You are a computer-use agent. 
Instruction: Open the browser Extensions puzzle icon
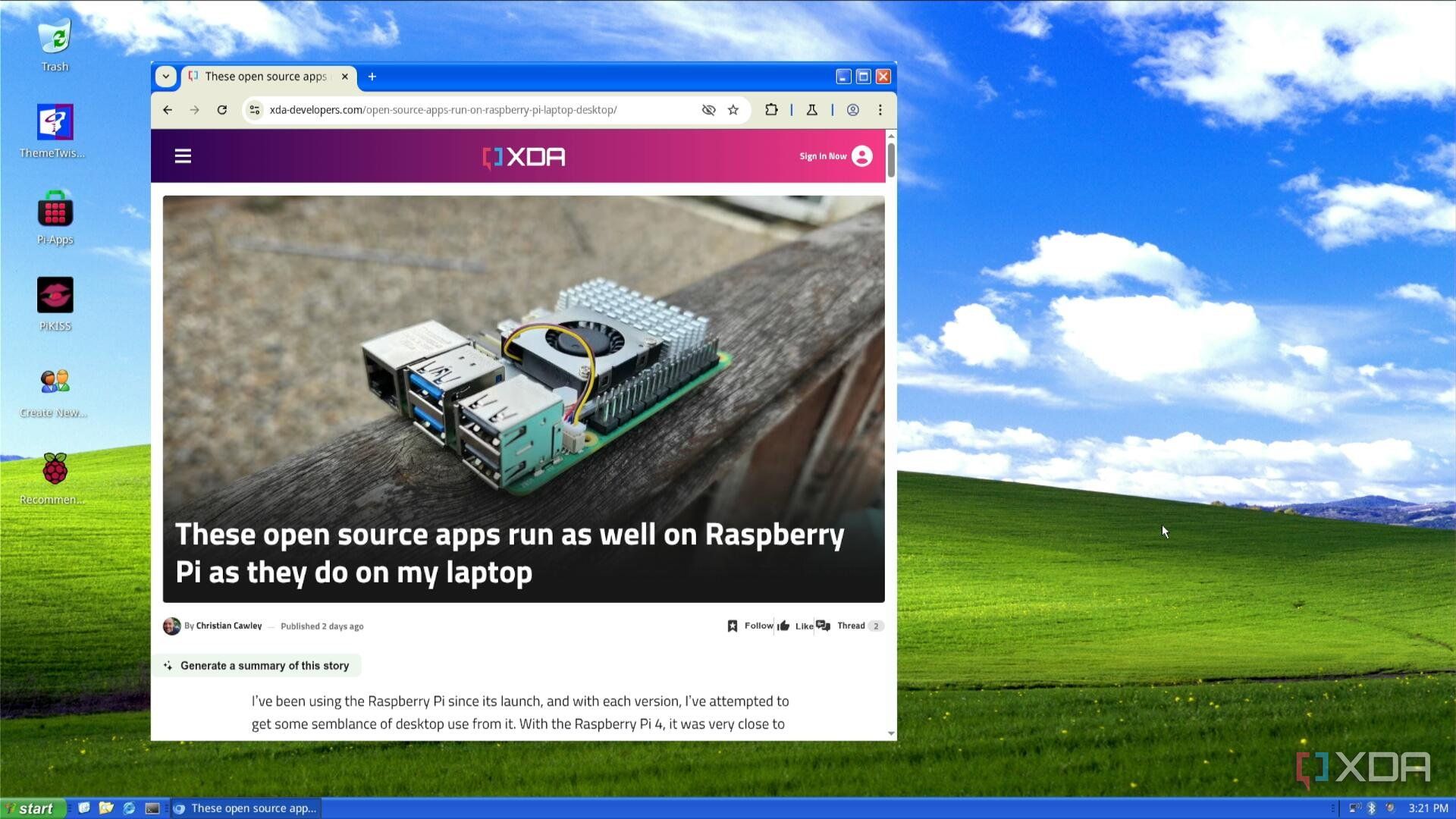click(x=771, y=110)
